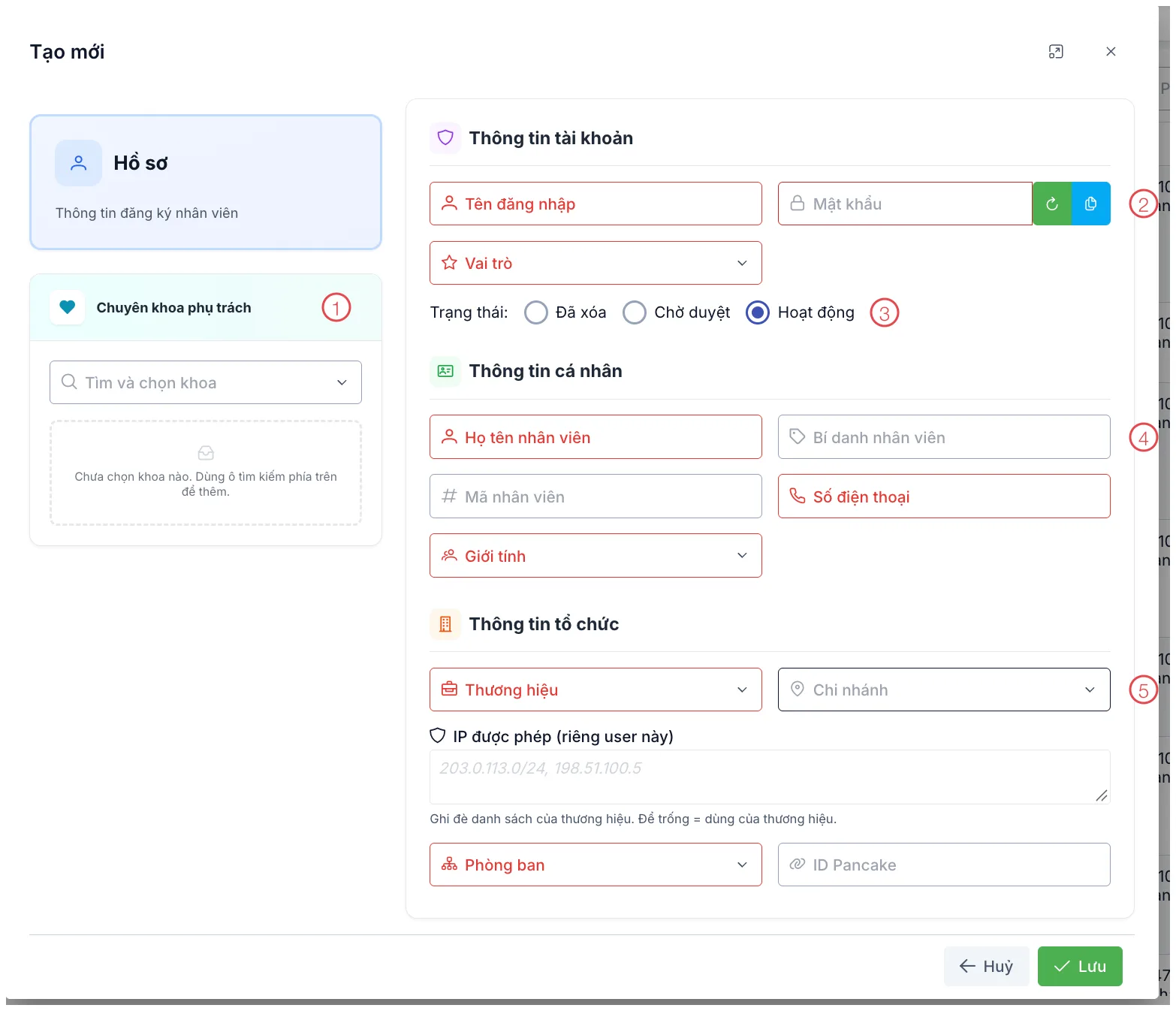The image size is (1176, 1011).
Task: Focus the Tên đăng nhập input field
Action: coord(596,204)
